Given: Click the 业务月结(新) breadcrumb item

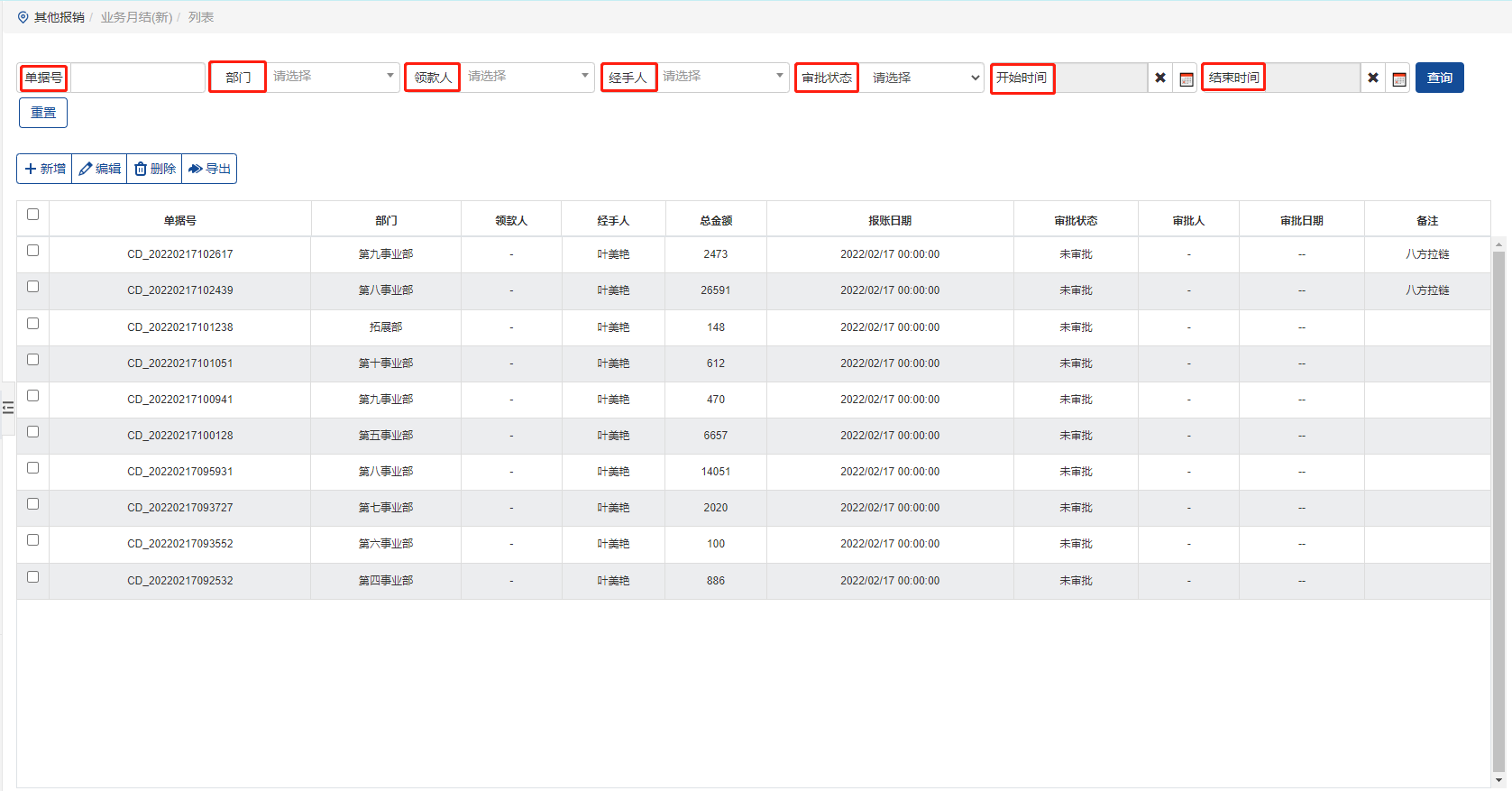Looking at the screenshot, I should click(136, 17).
